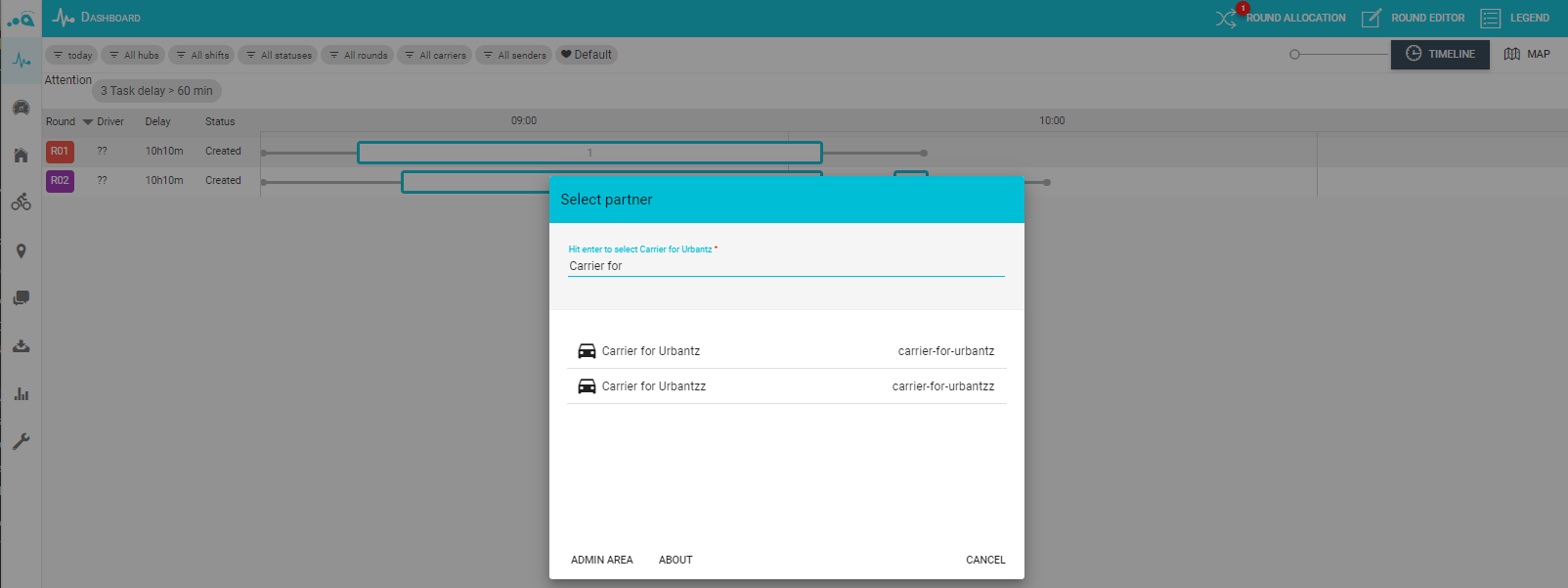Image resolution: width=1568 pixels, height=588 pixels.
Task: Click the car icon beside Carrier for Urbantzz
Action: point(587,386)
